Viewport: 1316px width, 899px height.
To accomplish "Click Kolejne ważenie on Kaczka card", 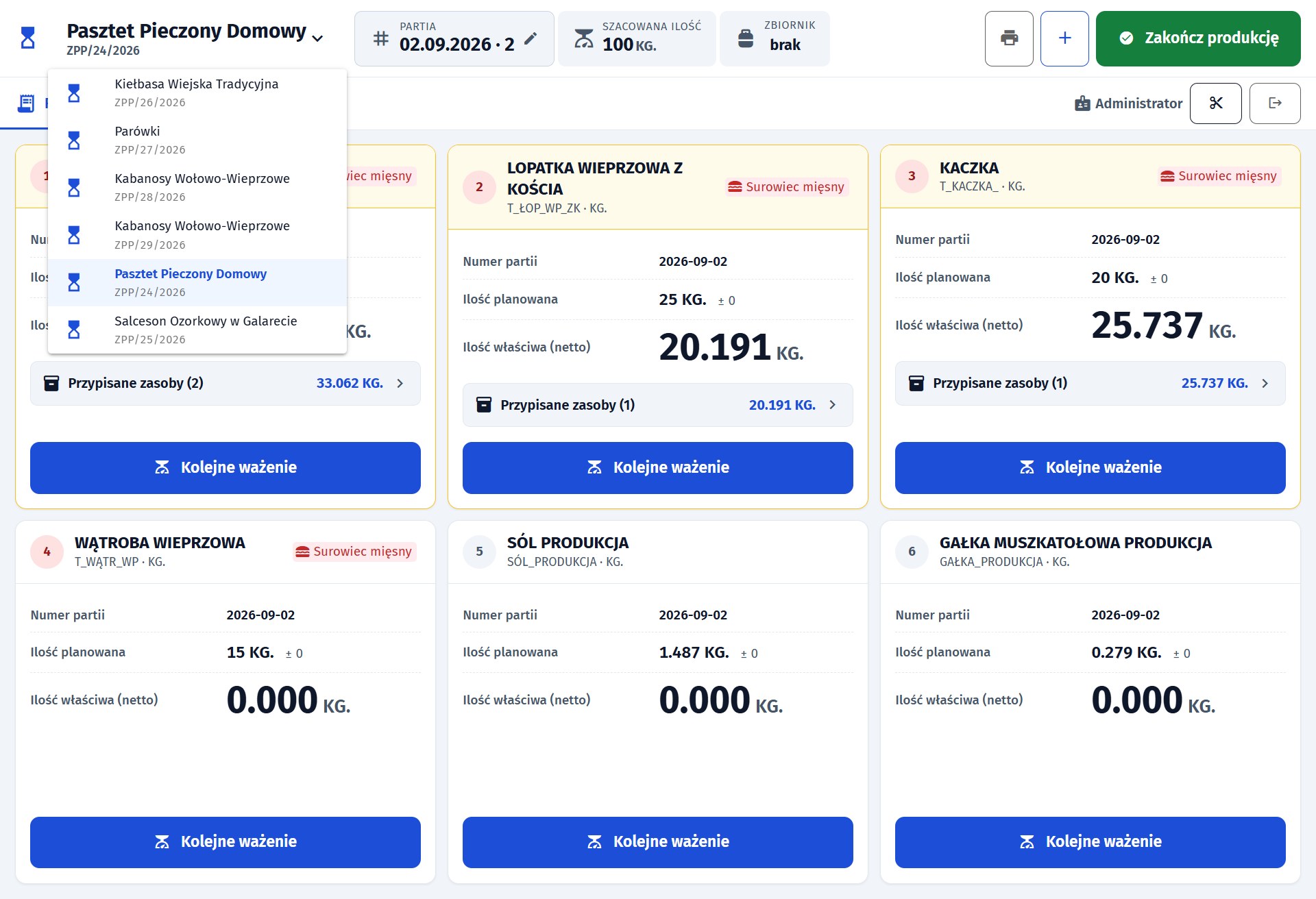I will [x=1090, y=468].
